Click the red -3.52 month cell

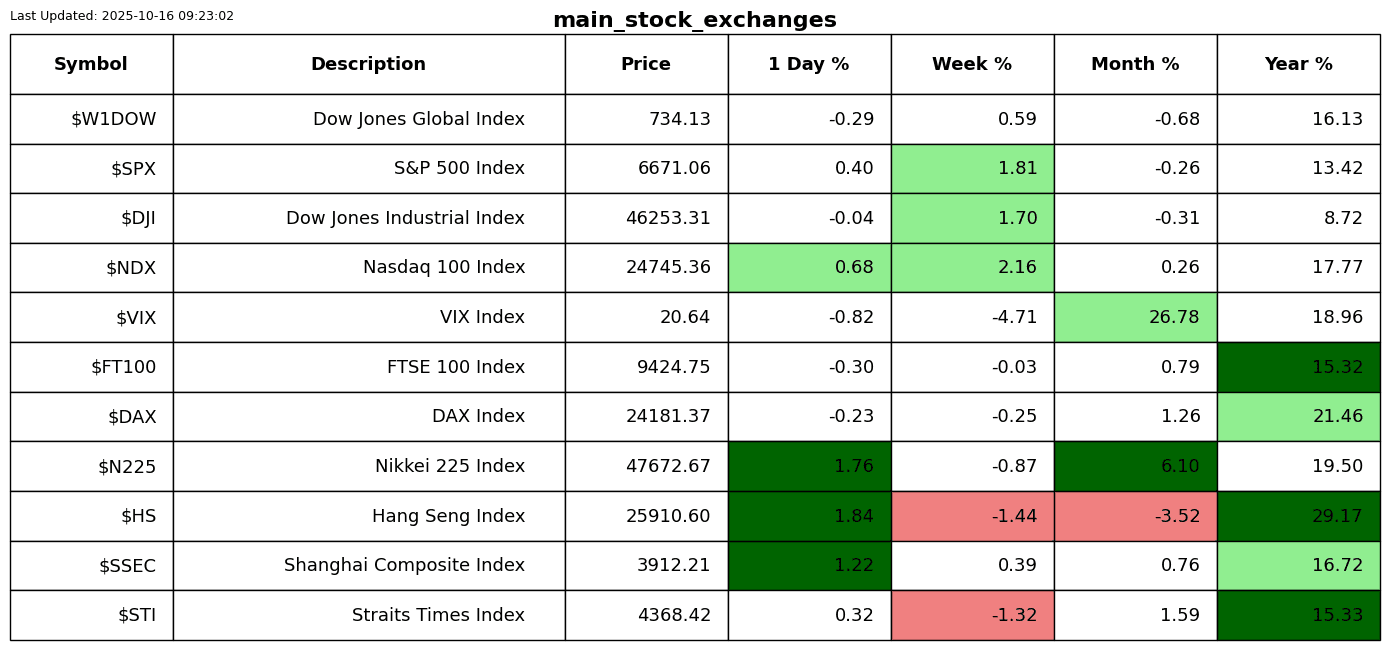1135,516
